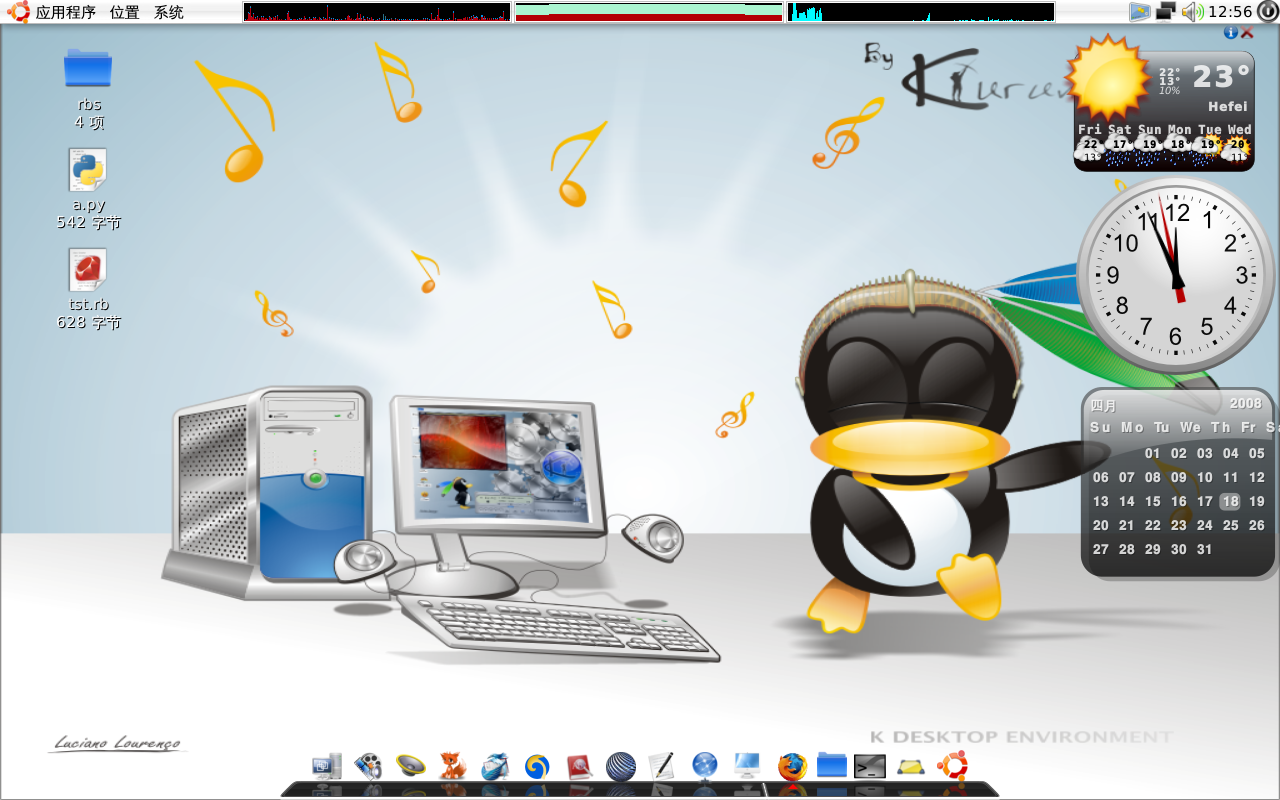Screen dimensions: 1280x800
Task: Select day 15 in calendar widget
Action: click(1152, 501)
